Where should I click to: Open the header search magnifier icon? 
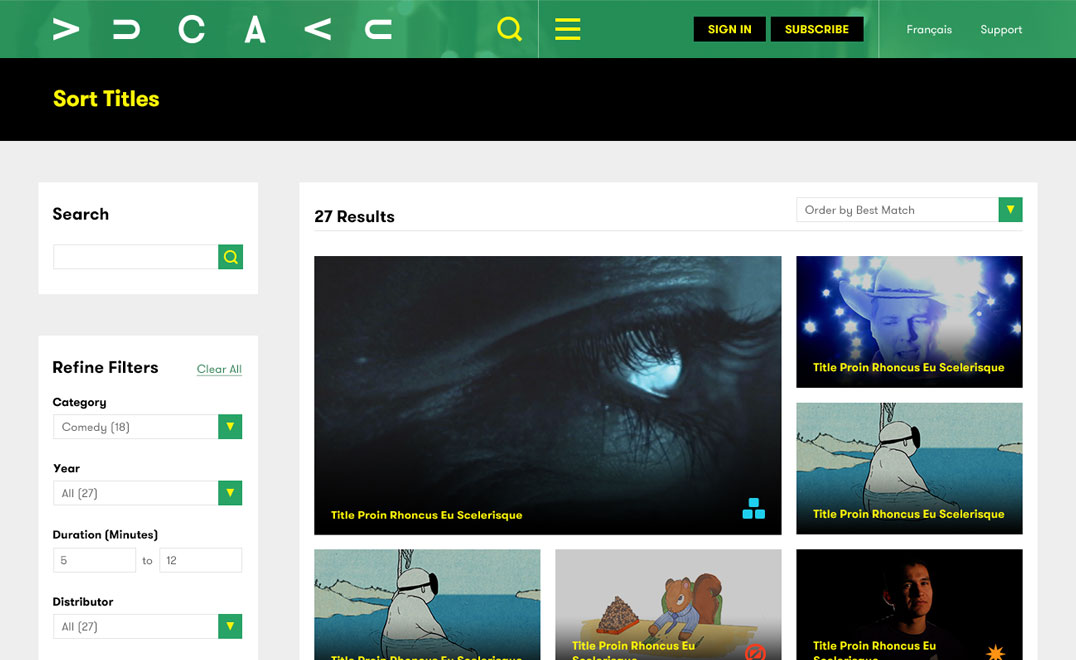[509, 29]
